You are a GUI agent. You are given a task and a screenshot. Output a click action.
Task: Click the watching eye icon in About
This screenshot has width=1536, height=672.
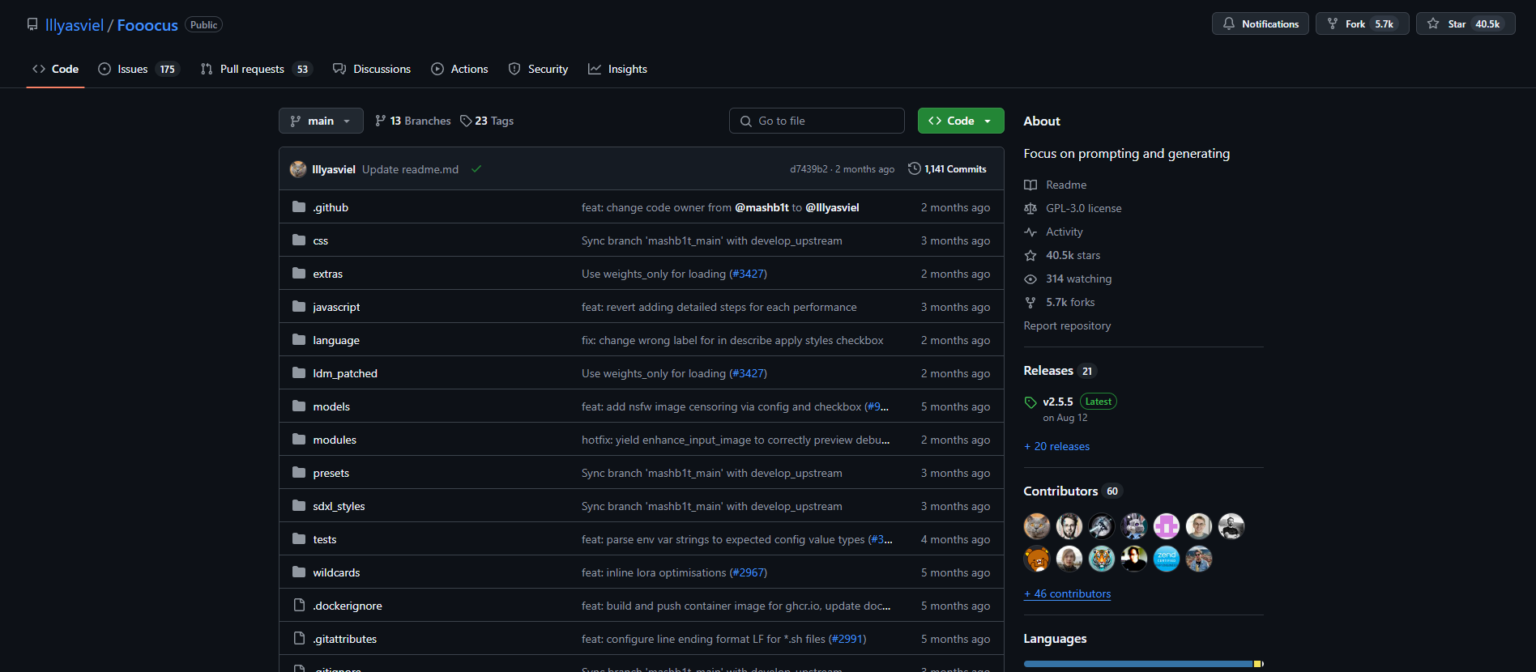(x=1031, y=278)
